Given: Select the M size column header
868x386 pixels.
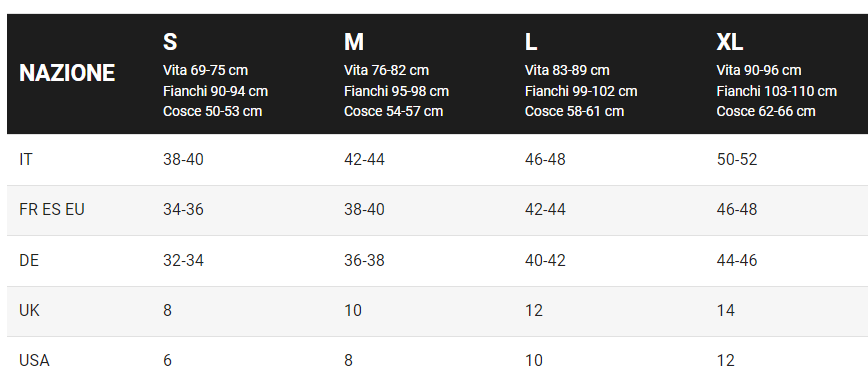Looking at the screenshot, I should coord(354,42).
